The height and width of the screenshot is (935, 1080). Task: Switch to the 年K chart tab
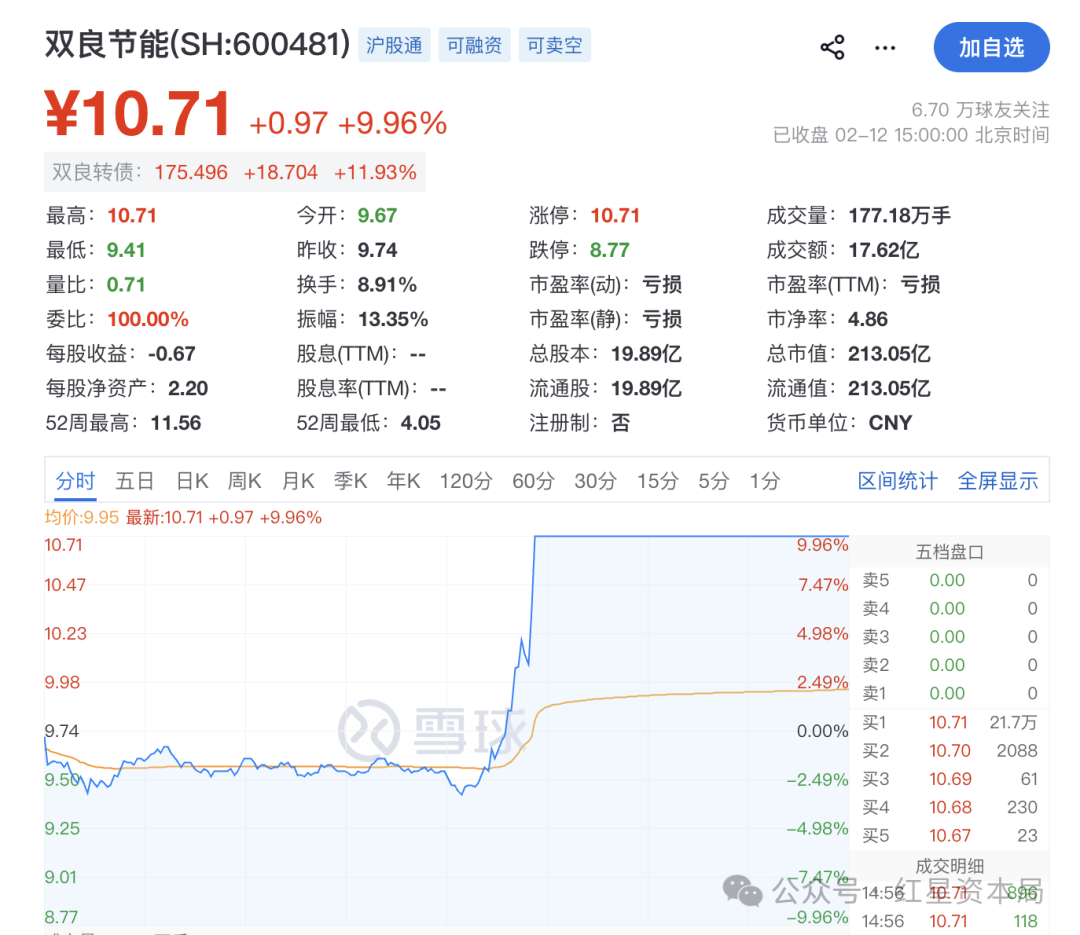point(403,480)
